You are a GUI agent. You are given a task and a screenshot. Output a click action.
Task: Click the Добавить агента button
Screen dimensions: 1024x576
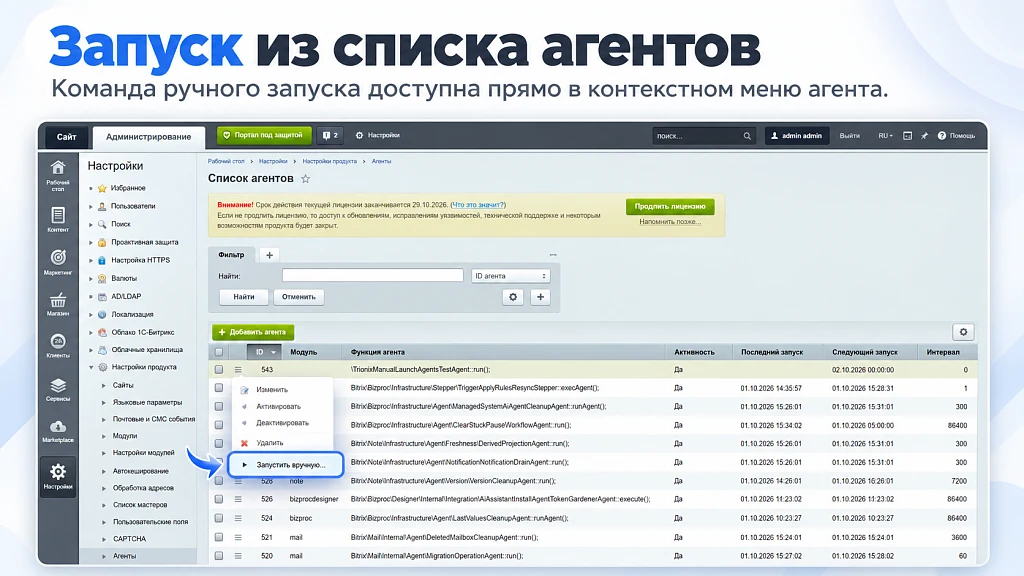click(x=253, y=332)
